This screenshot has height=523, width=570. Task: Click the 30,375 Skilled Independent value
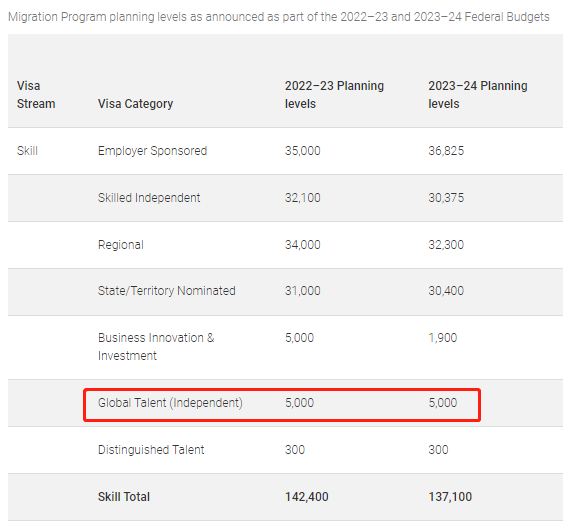[x=446, y=198]
